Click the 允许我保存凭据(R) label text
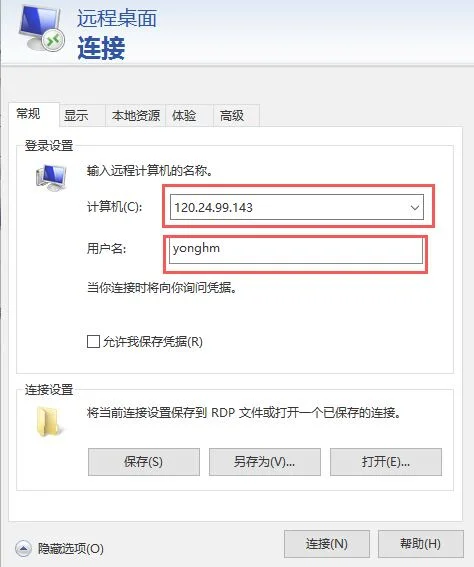Image resolution: width=474 pixels, height=567 pixels. (153, 342)
